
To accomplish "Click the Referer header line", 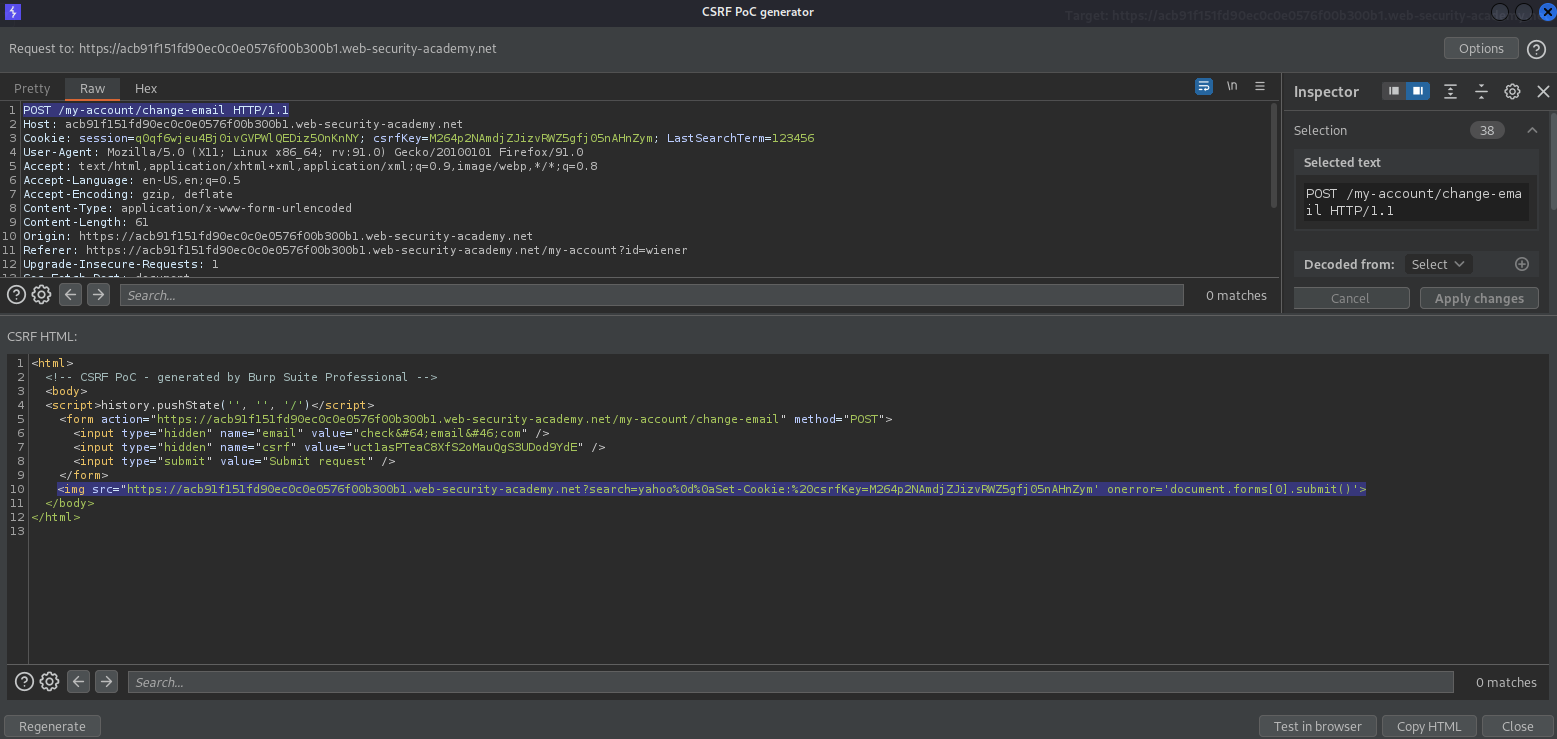I will [x=355, y=250].
